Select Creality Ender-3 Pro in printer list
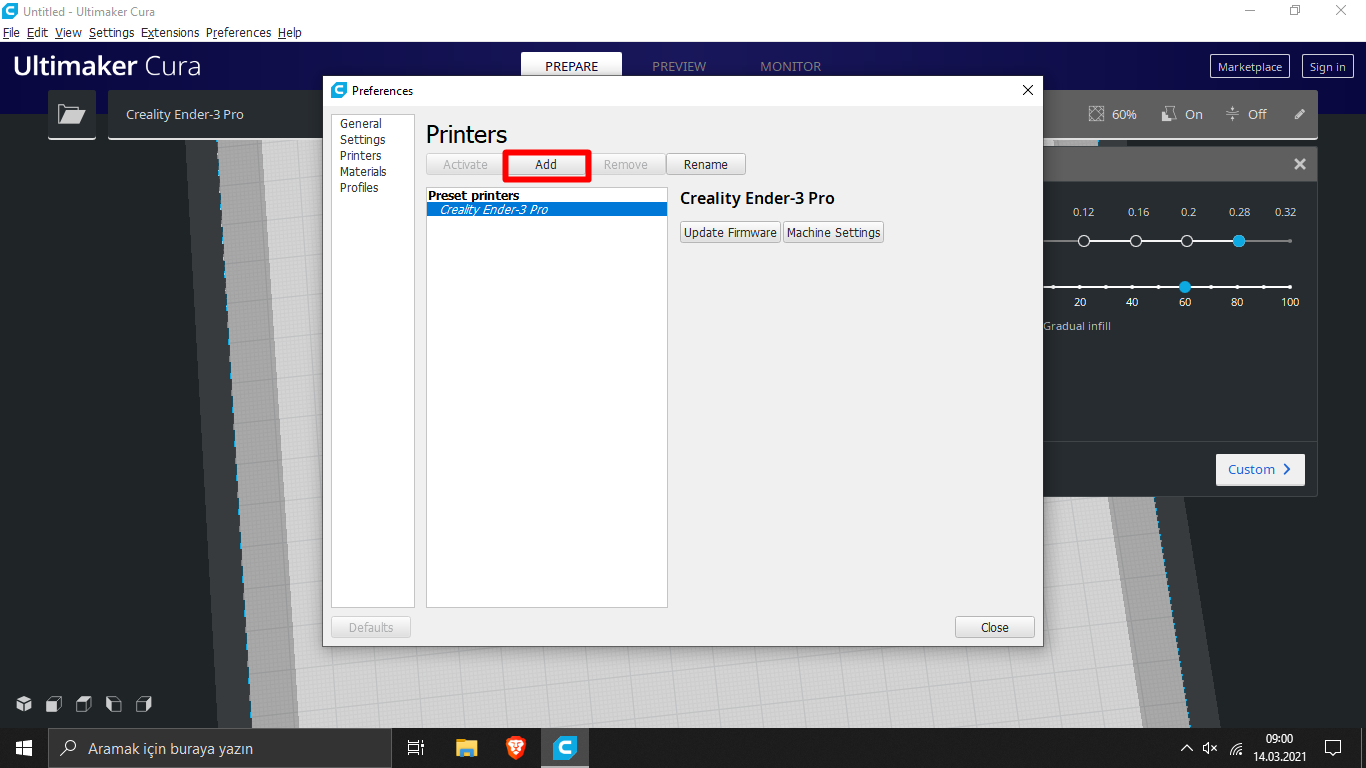The width and height of the screenshot is (1366, 768). pyautogui.click(x=547, y=210)
